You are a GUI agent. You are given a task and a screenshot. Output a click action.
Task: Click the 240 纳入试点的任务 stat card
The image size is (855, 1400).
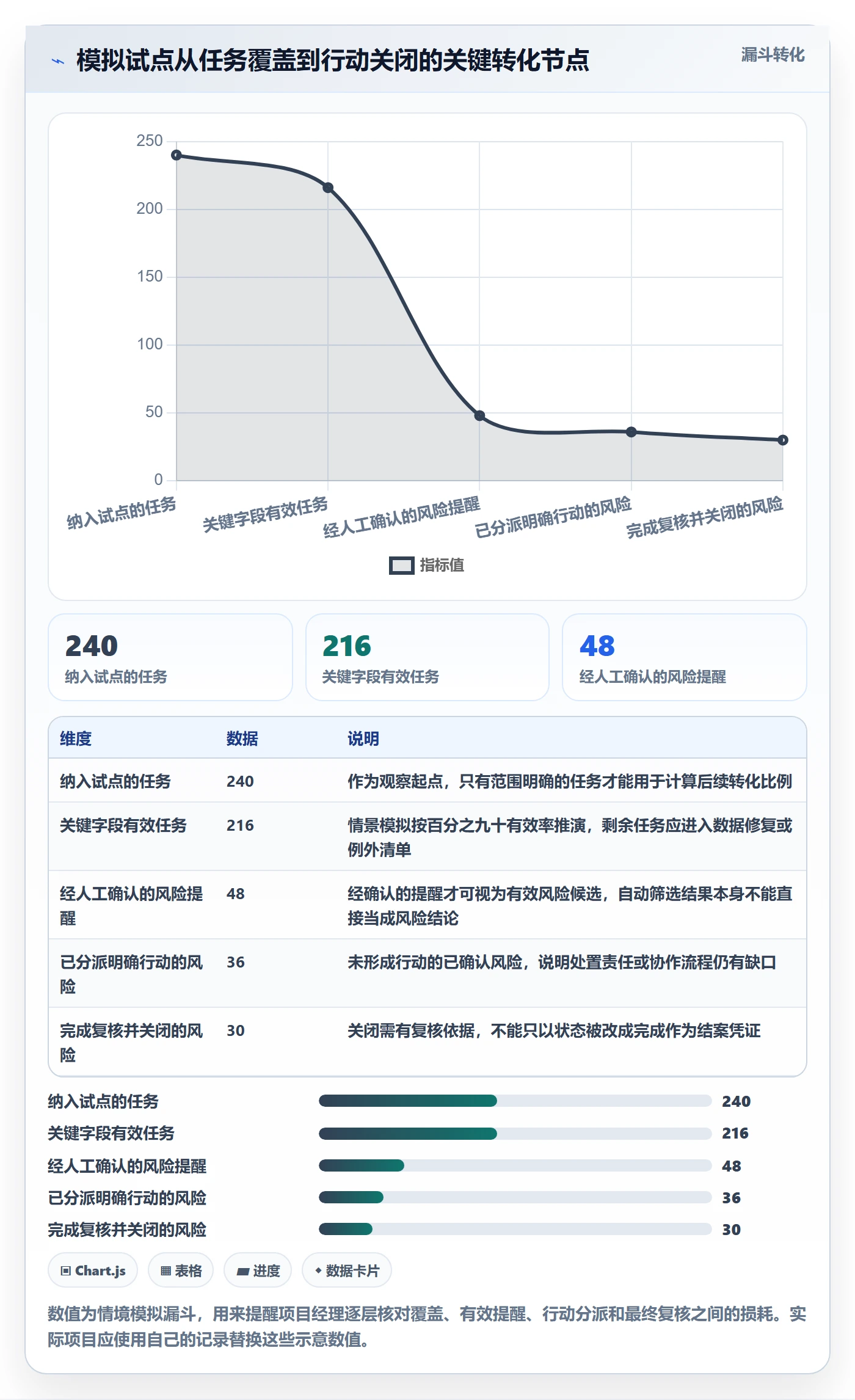coord(170,657)
